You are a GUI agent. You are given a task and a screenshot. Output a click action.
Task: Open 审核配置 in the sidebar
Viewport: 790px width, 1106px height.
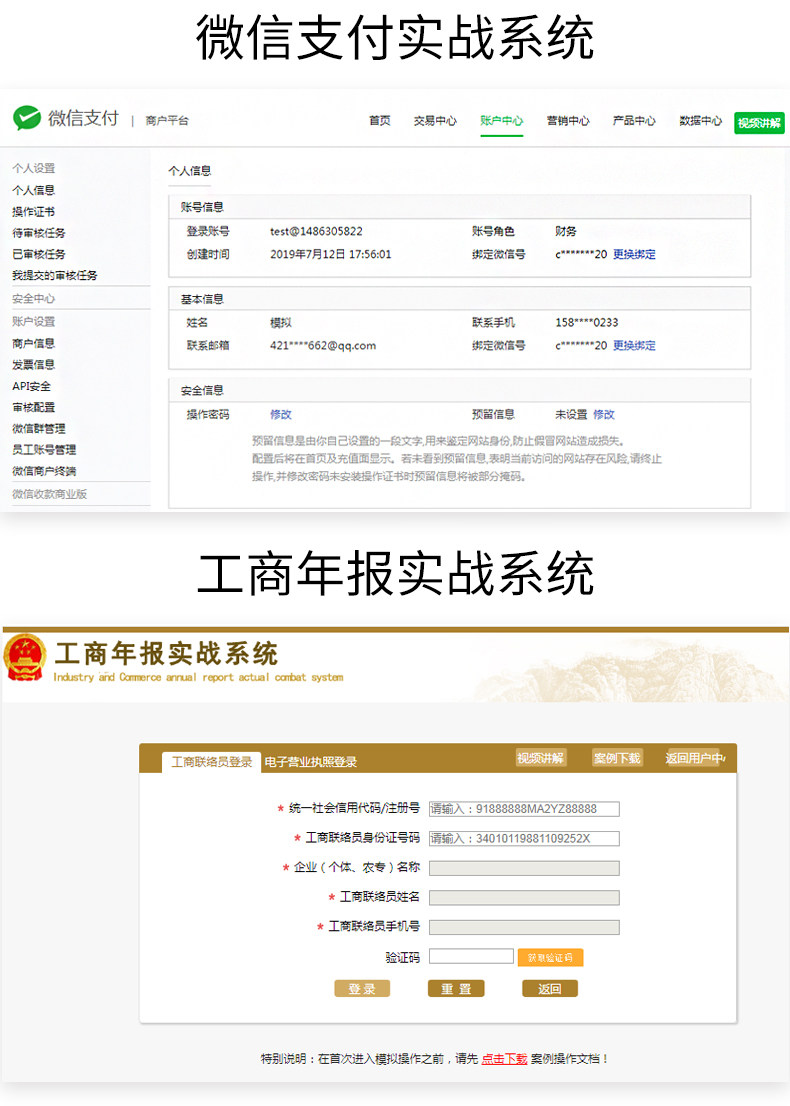33,407
